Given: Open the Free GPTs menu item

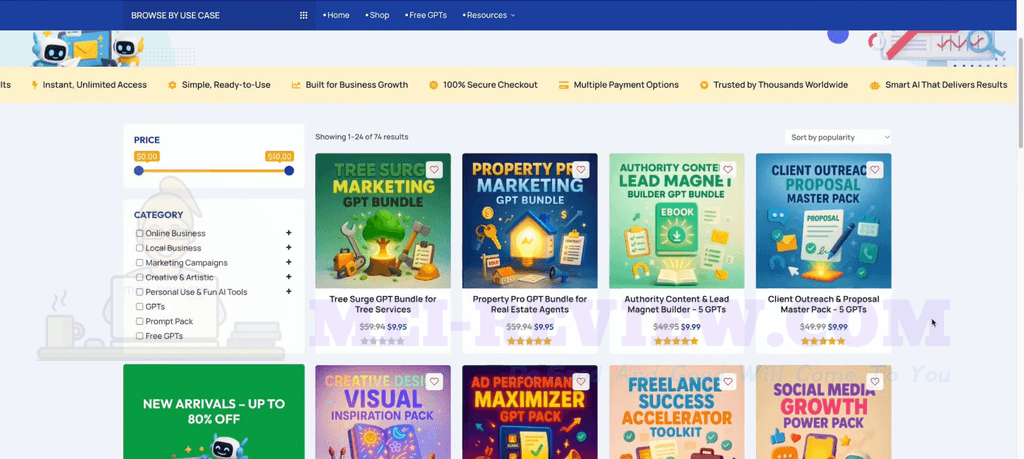Looking at the screenshot, I should coord(426,15).
